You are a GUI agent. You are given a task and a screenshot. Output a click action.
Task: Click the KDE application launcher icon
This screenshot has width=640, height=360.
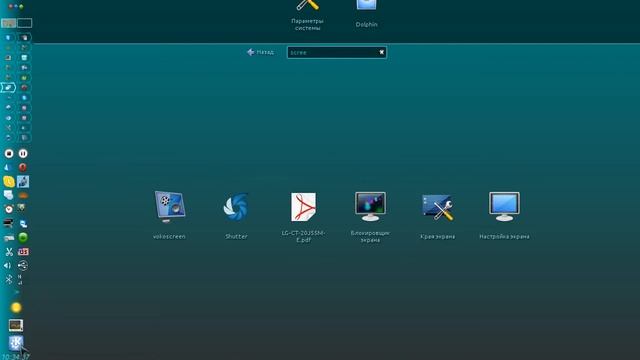click(x=16, y=343)
